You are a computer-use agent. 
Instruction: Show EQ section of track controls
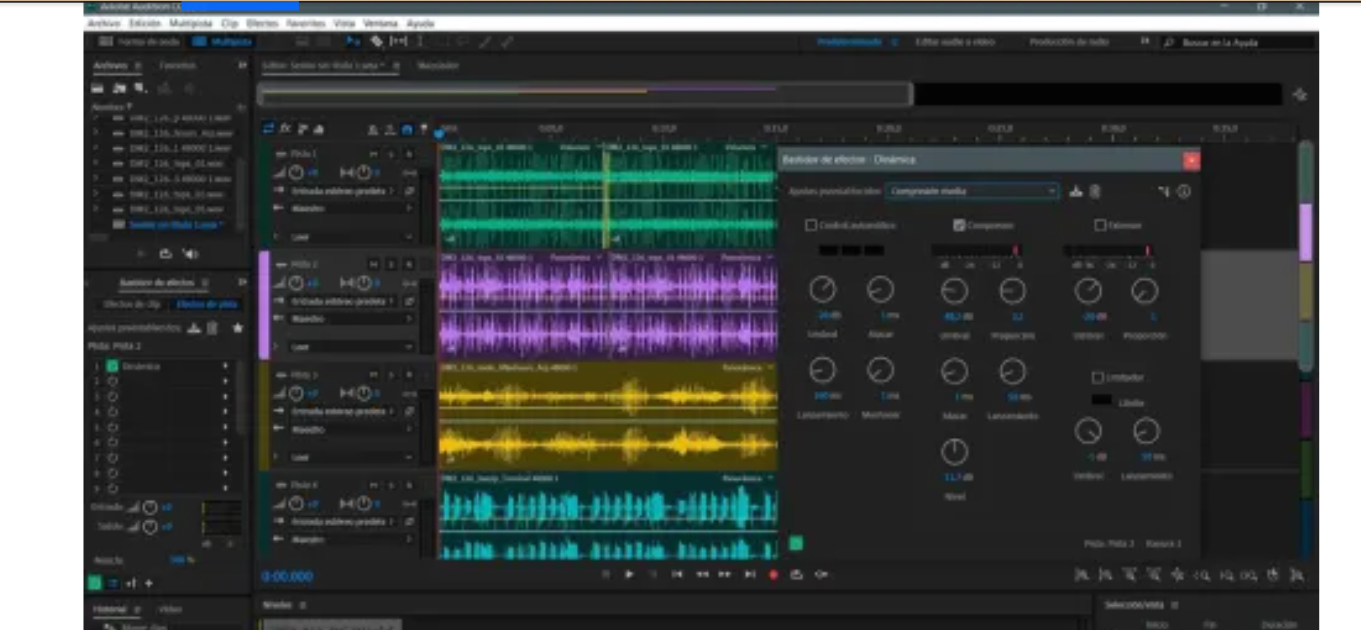319,129
